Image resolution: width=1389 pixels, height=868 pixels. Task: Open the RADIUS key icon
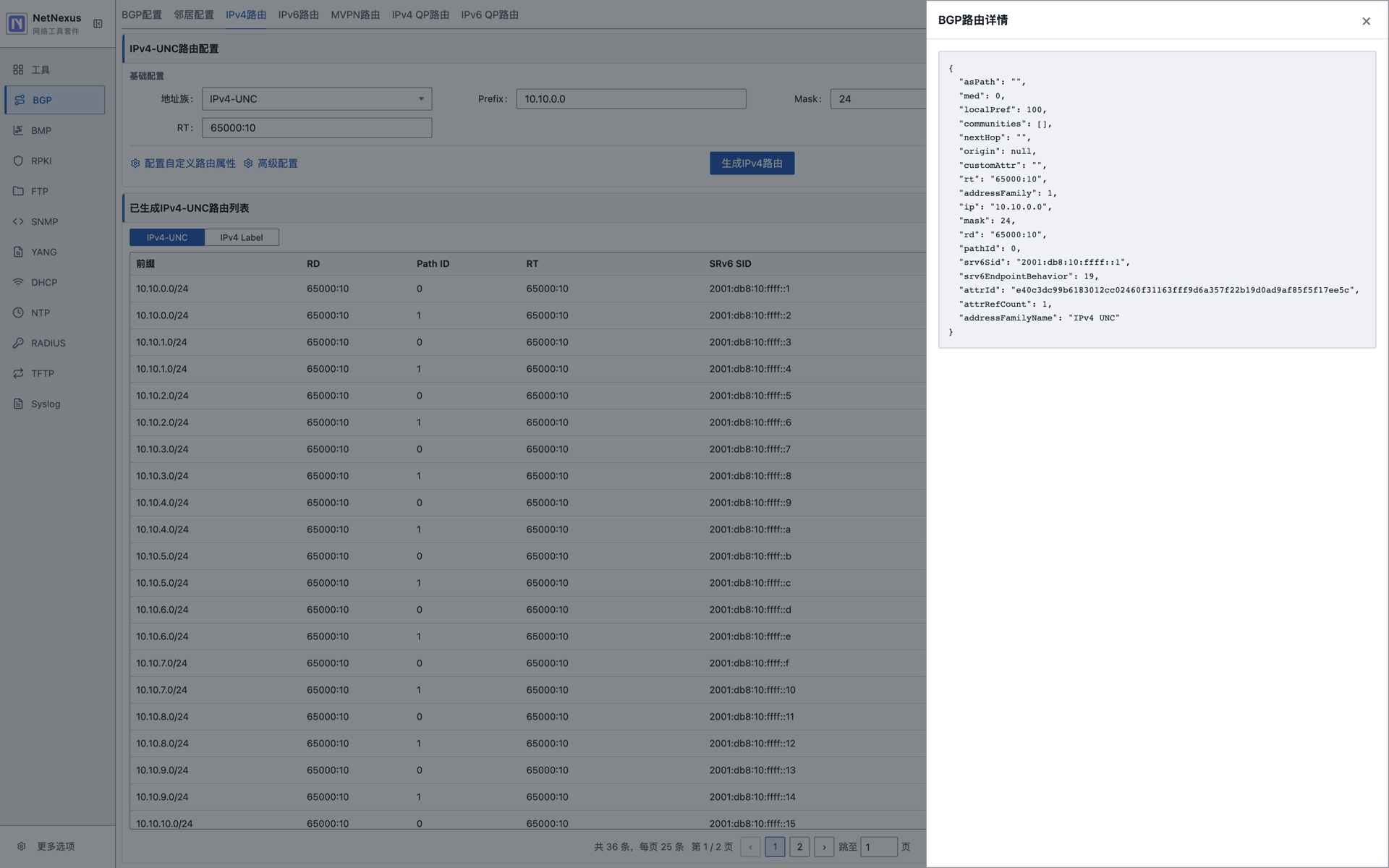[18, 343]
